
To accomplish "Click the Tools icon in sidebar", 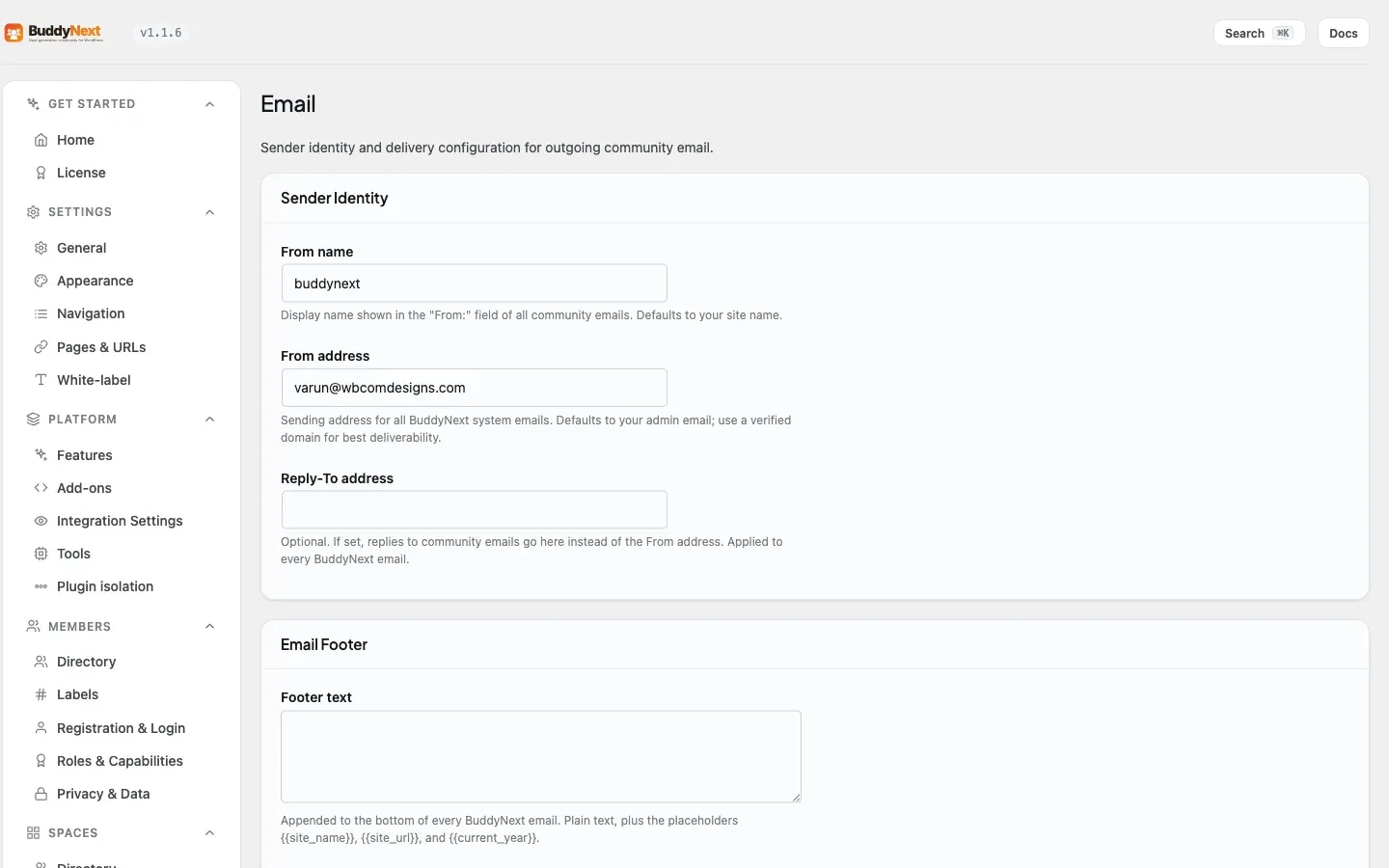I will pos(41,554).
